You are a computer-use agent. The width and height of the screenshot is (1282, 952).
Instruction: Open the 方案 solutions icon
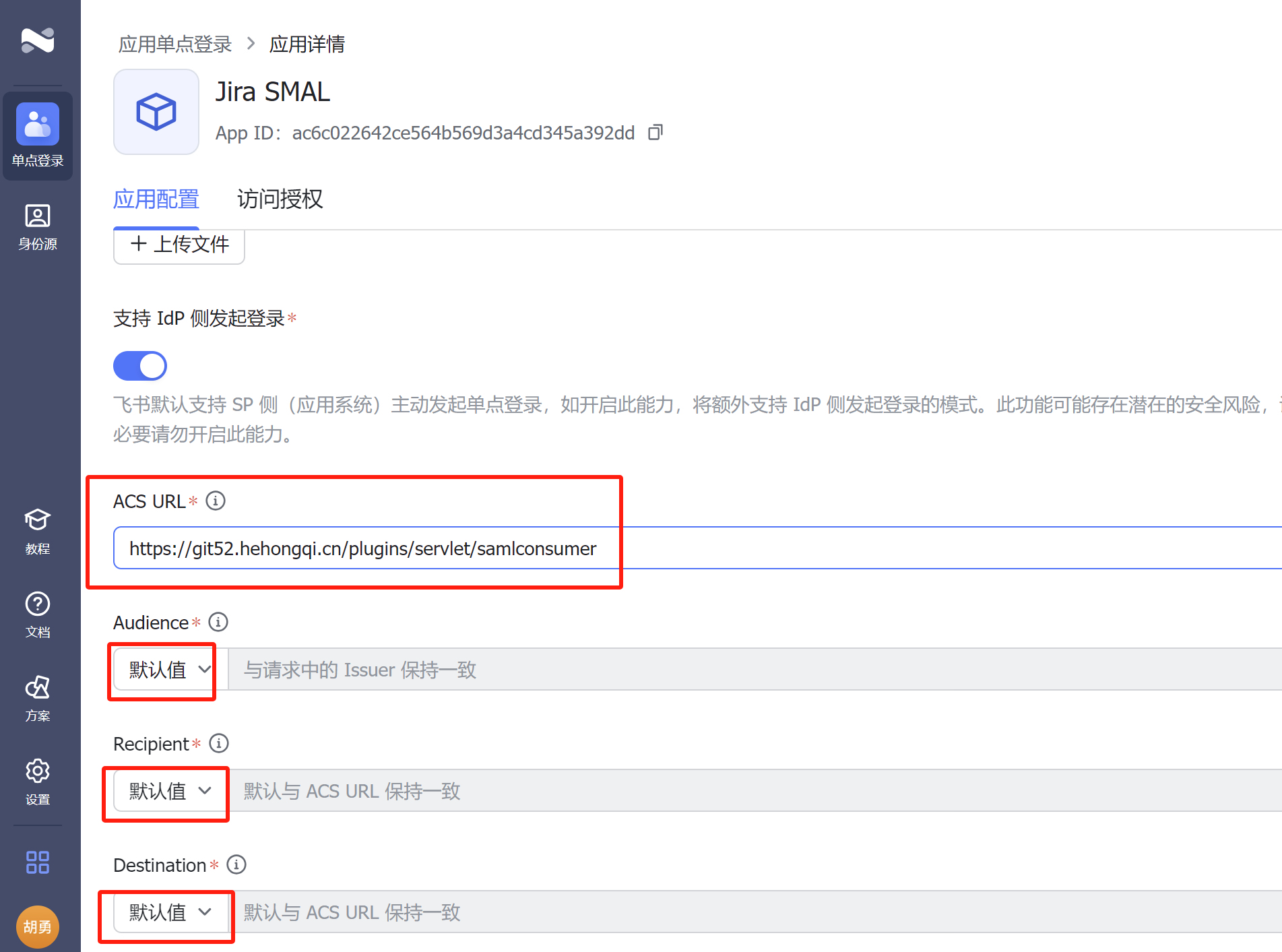(38, 698)
